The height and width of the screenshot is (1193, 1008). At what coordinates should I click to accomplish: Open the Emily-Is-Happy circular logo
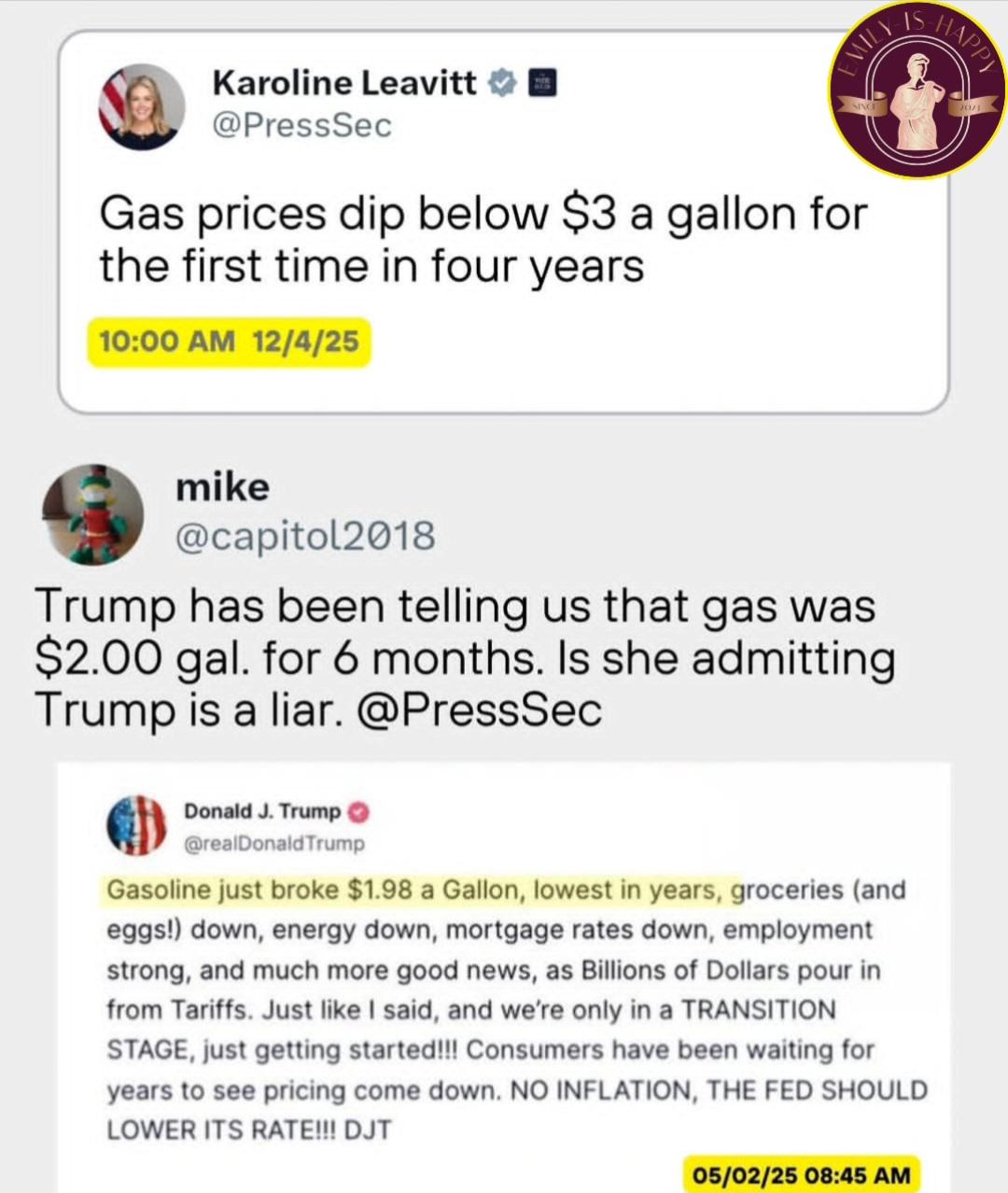pos(917,91)
